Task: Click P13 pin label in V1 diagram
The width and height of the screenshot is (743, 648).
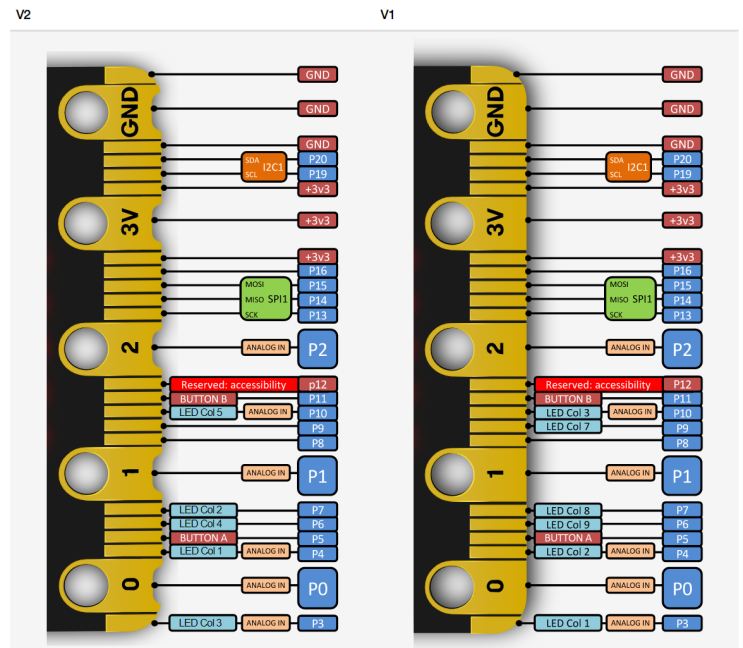Action: click(682, 315)
